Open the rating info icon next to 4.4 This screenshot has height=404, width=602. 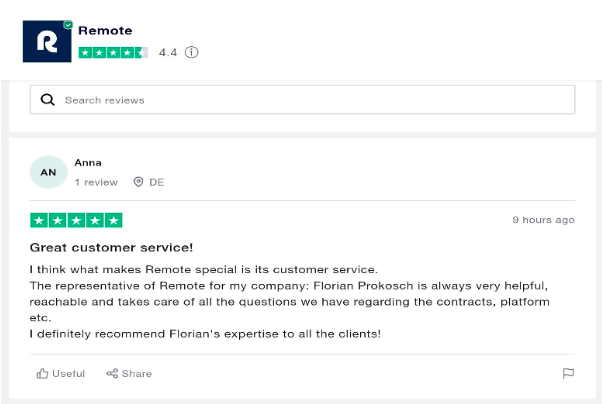point(192,52)
